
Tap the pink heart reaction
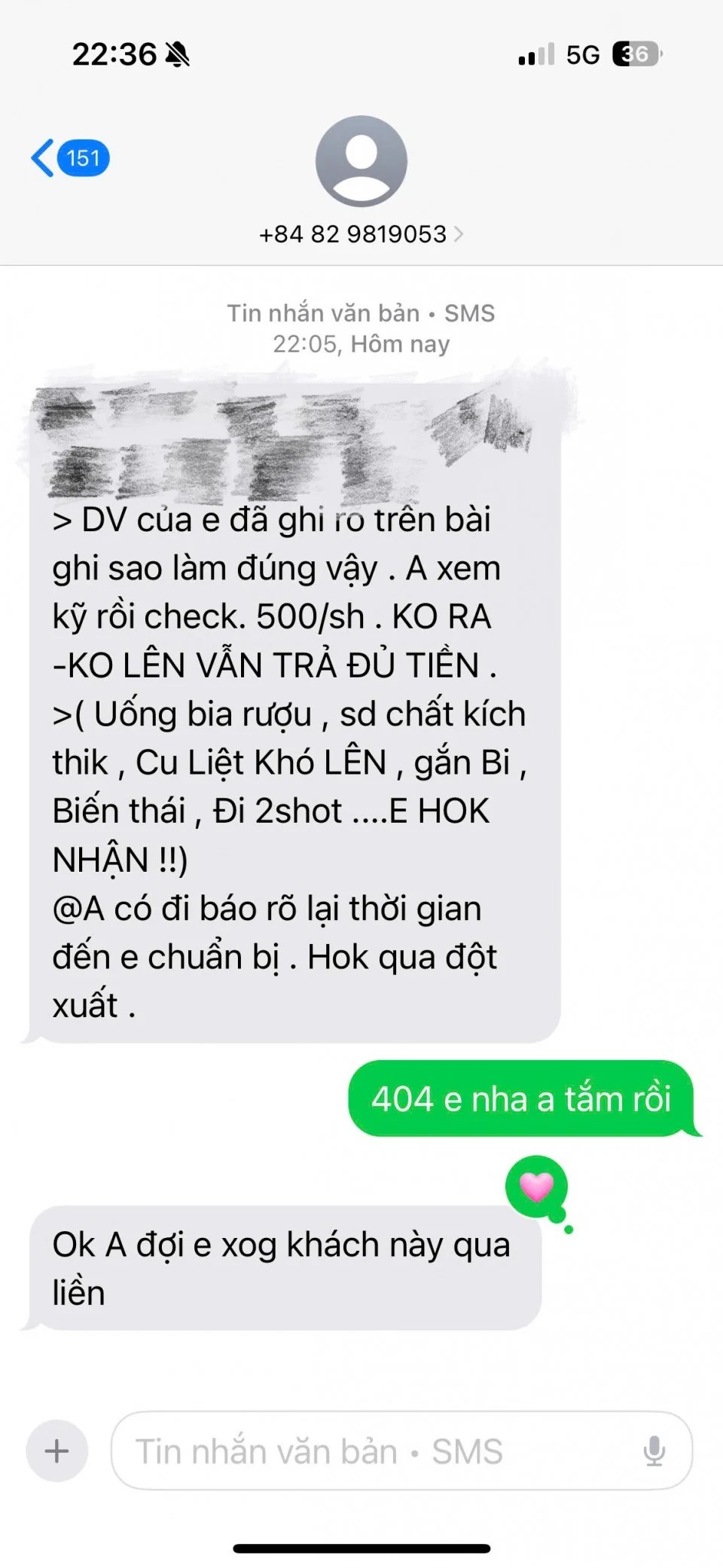click(537, 1187)
